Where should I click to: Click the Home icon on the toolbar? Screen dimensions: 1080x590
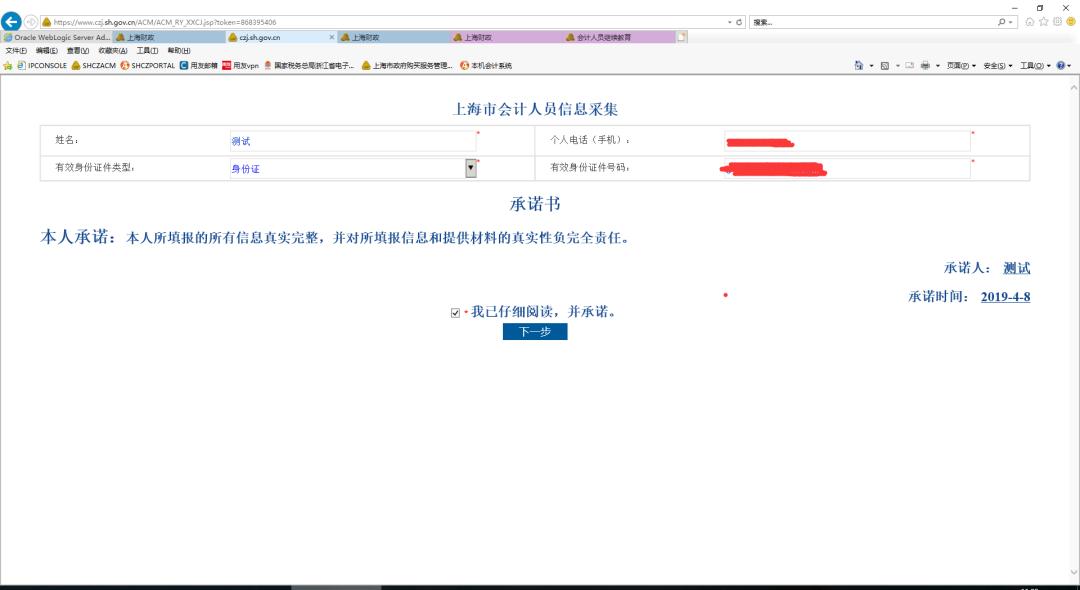click(859, 65)
